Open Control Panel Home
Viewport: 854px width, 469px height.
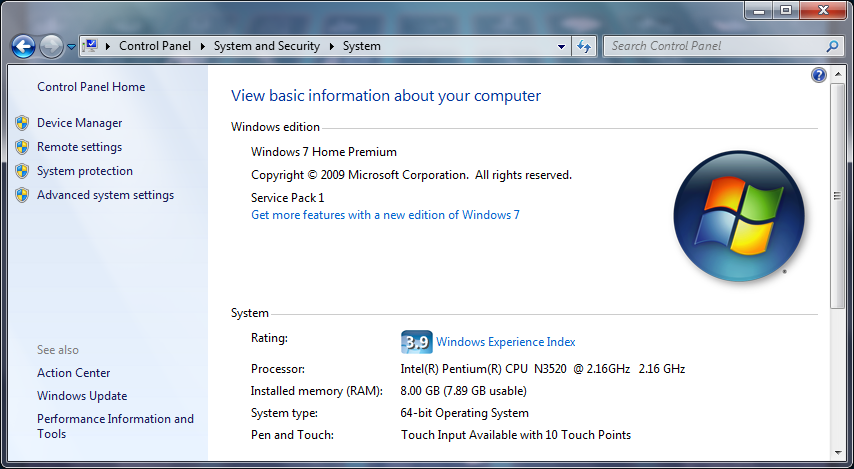[x=91, y=87]
